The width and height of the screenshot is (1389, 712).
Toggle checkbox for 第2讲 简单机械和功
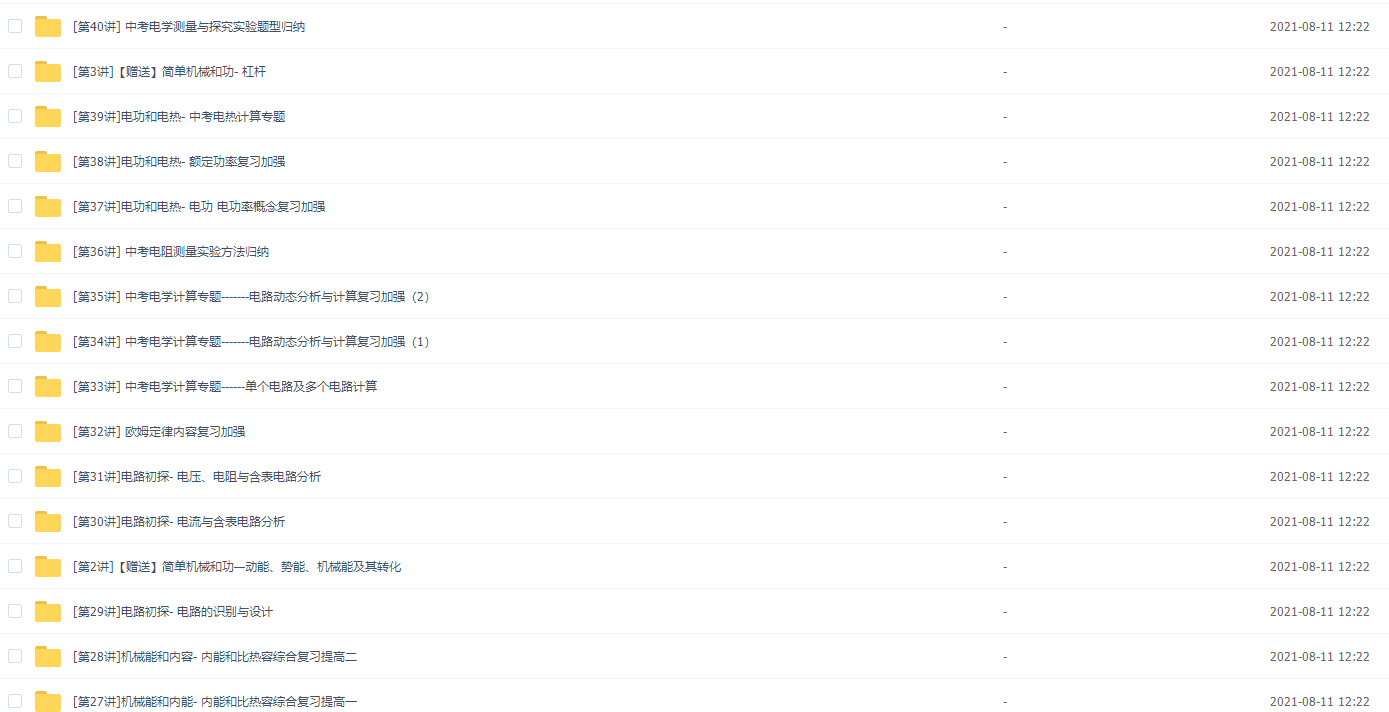tap(15, 566)
